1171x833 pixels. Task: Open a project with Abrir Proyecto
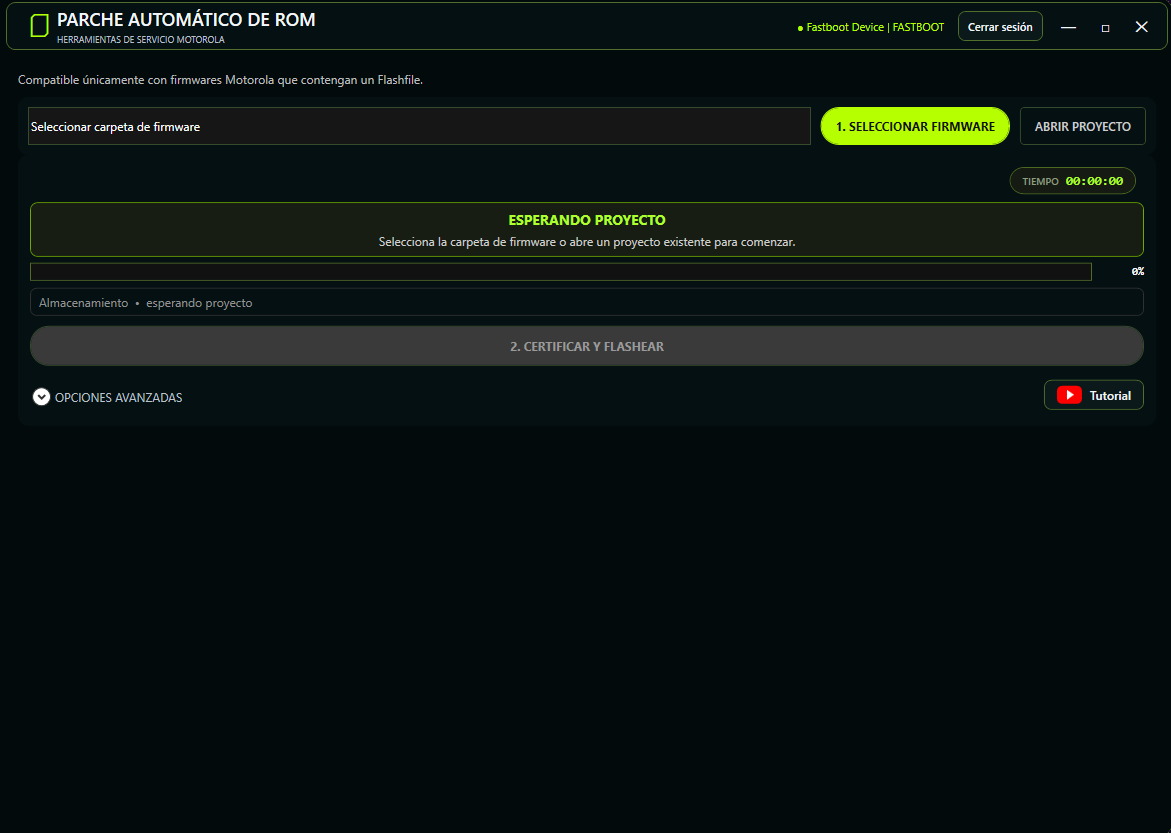[x=1082, y=126]
